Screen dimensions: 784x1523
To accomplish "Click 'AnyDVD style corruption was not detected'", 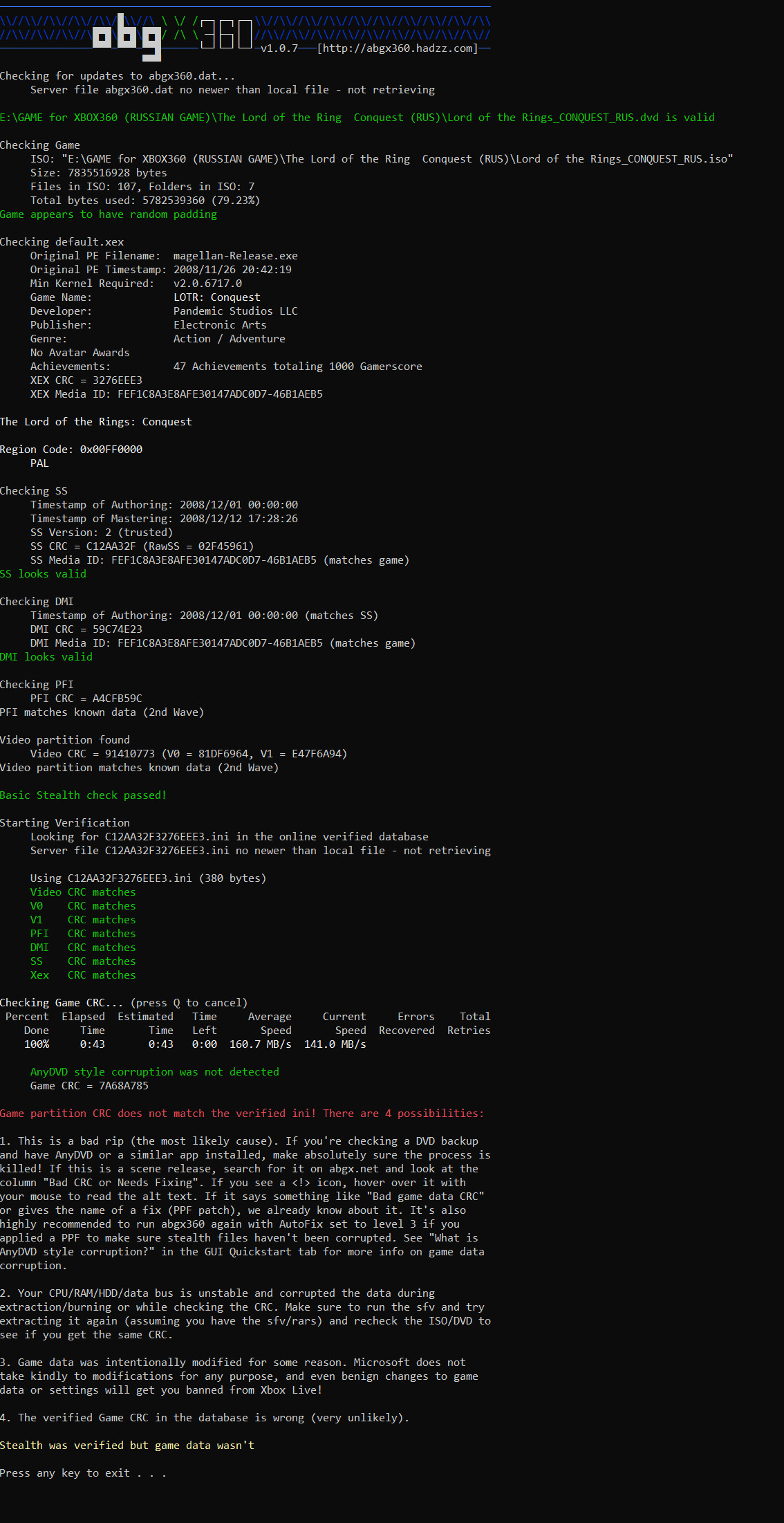I will [155, 1072].
